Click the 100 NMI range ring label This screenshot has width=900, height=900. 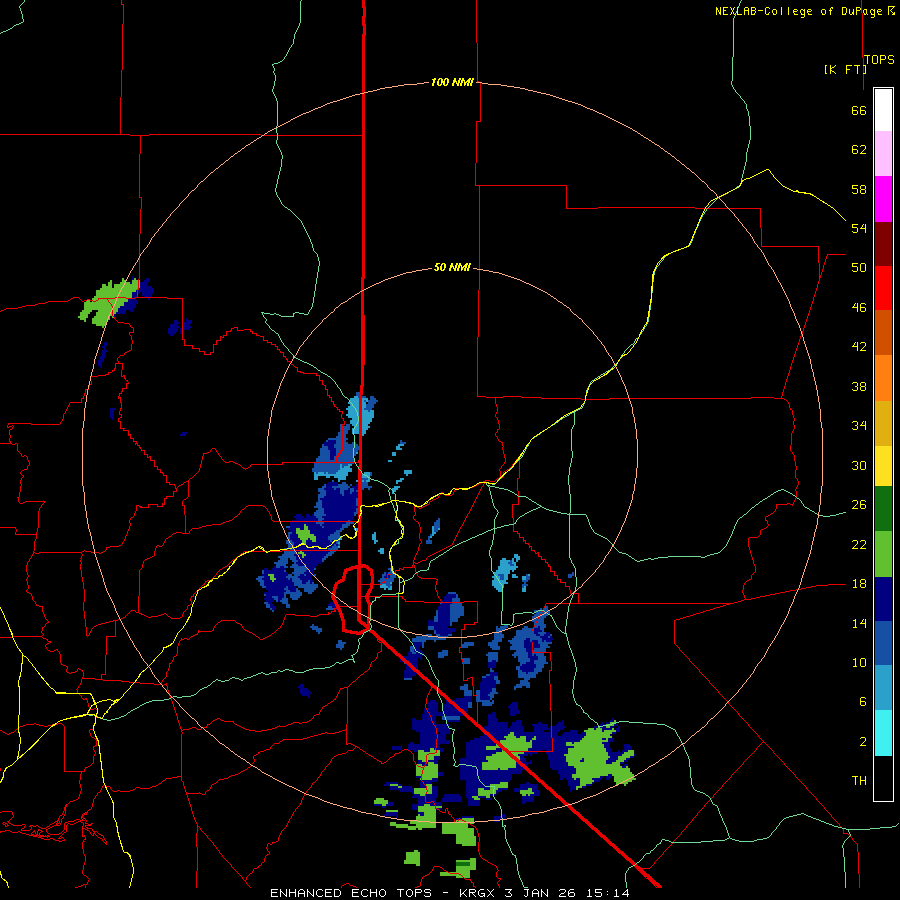point(452,82)
